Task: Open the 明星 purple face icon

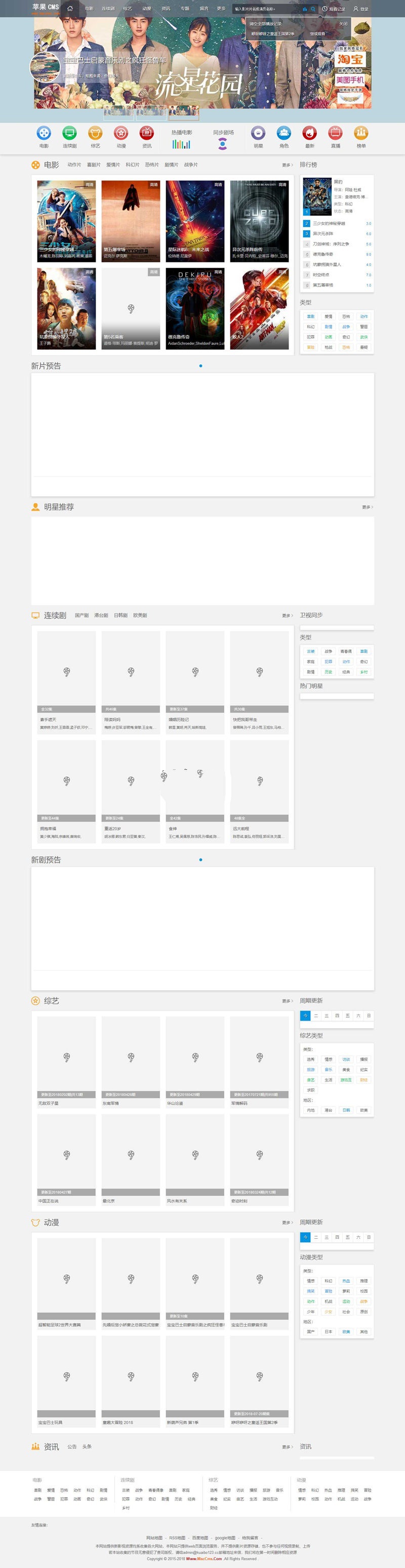Action: pos(258,133)
